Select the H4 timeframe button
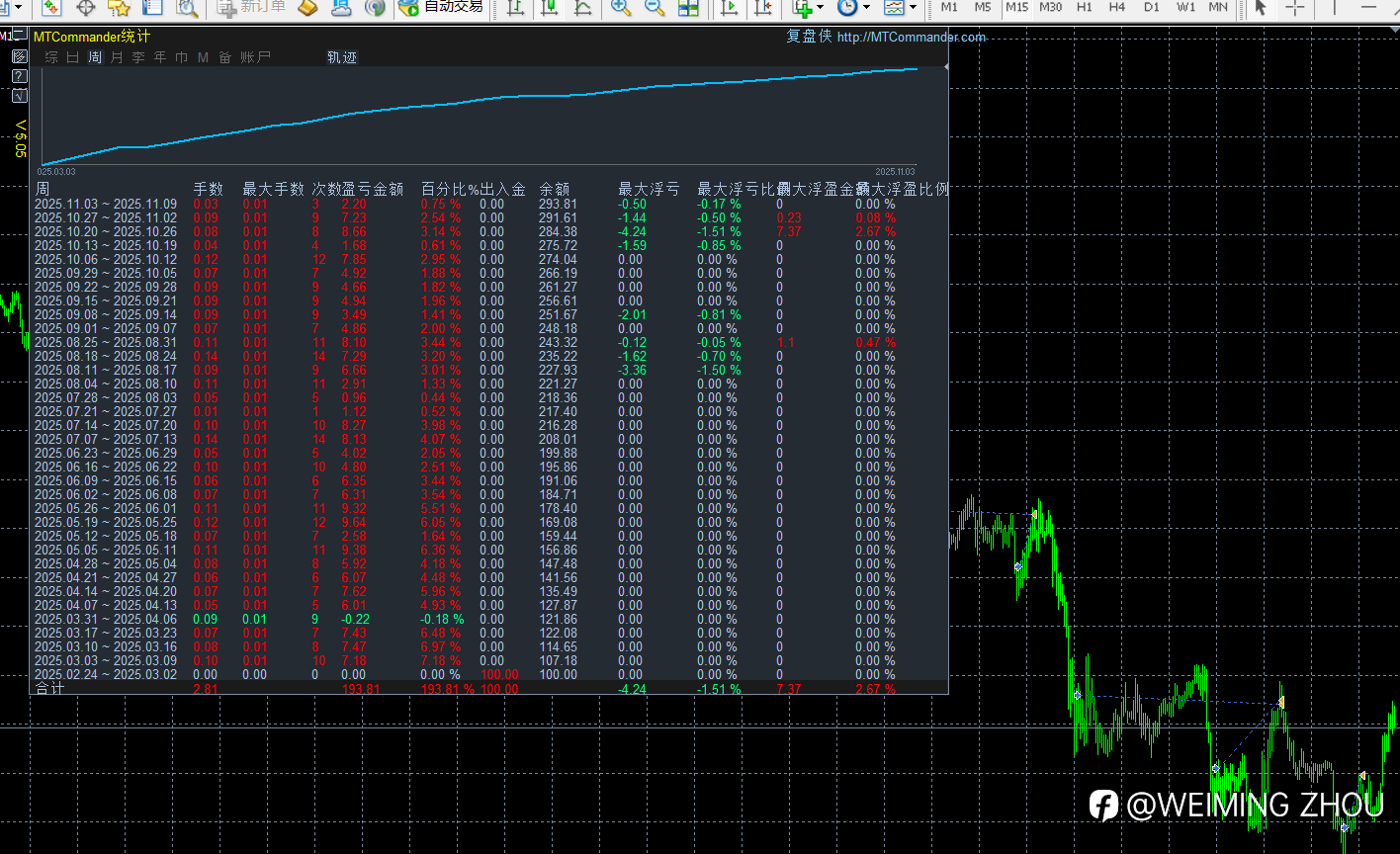The width and height of the screenshot is (1400, 854). [1117, 8]
